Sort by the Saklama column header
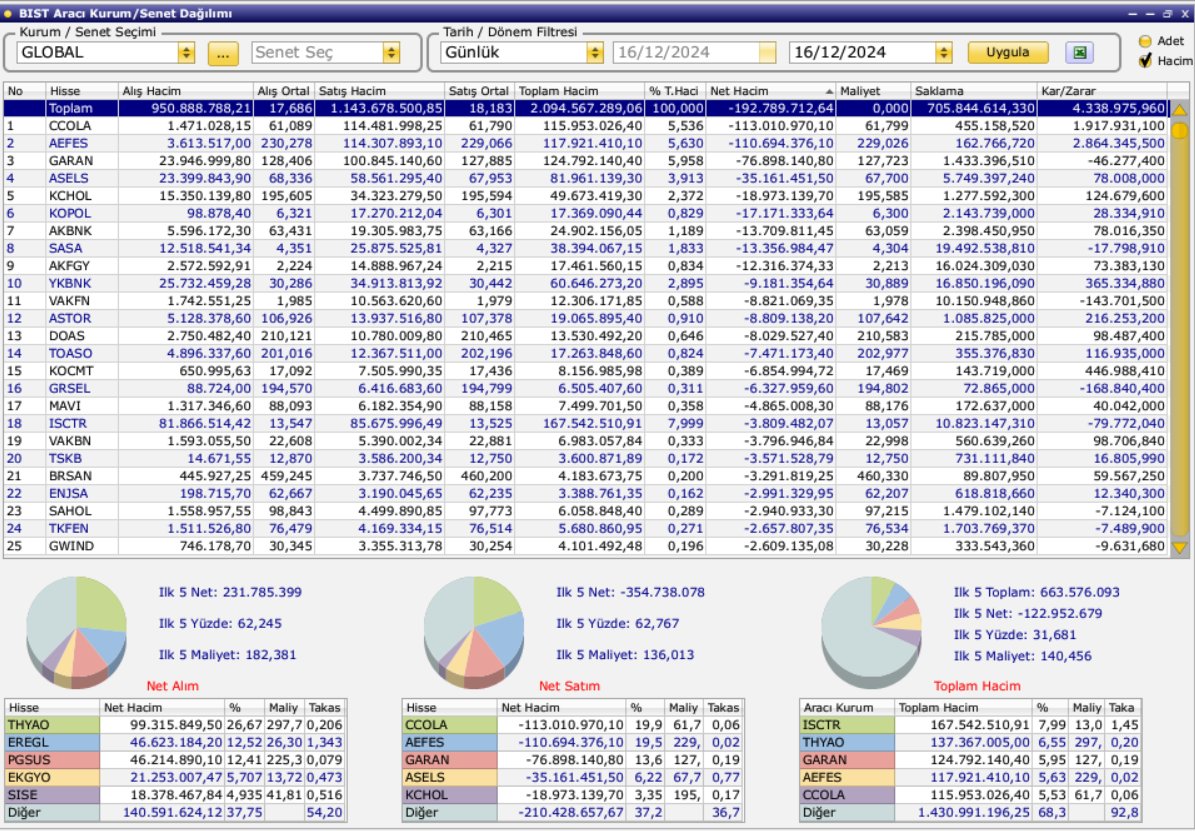 [974, 91]
